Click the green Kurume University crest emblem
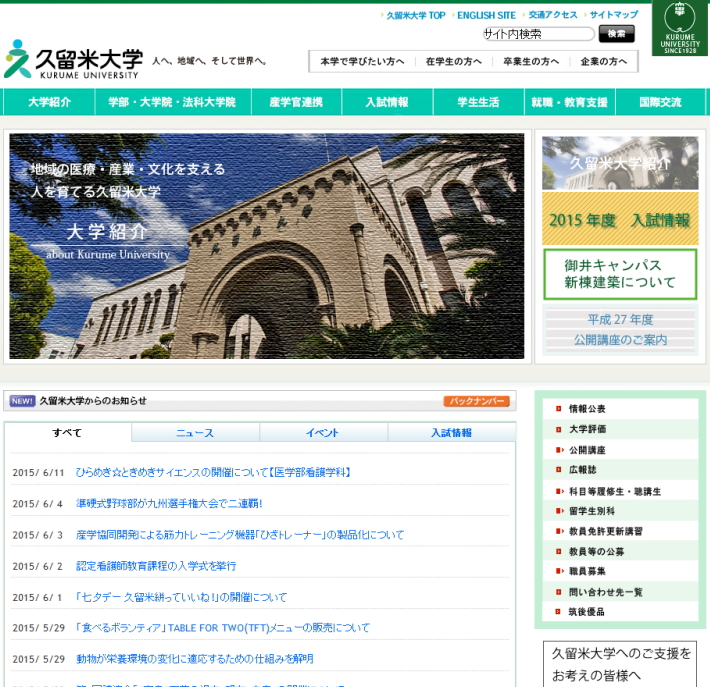The height and width of the screenshot is (687, 710). [x=680, y=28]
